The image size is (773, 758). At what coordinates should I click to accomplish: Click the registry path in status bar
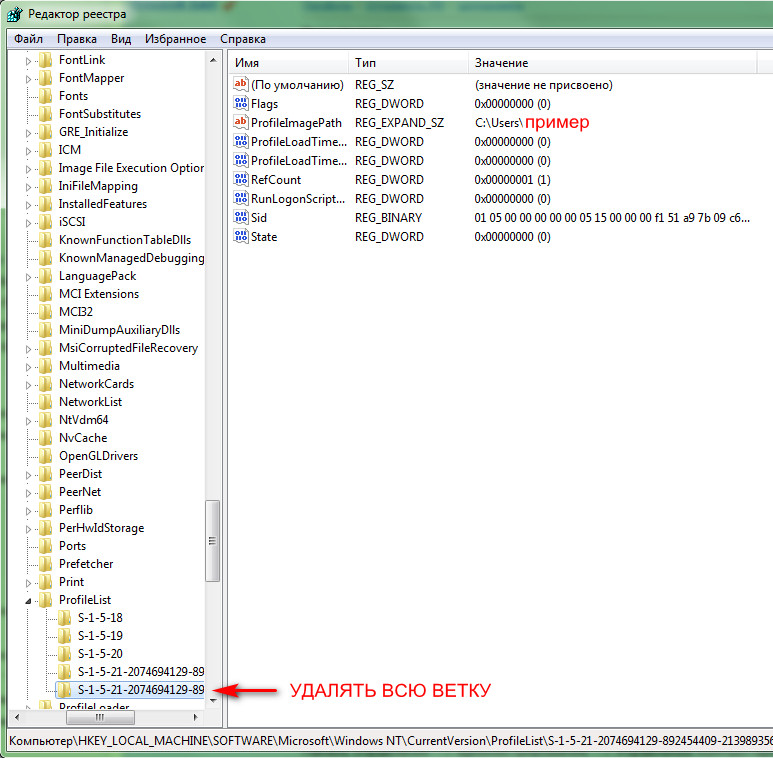[390, 741]
